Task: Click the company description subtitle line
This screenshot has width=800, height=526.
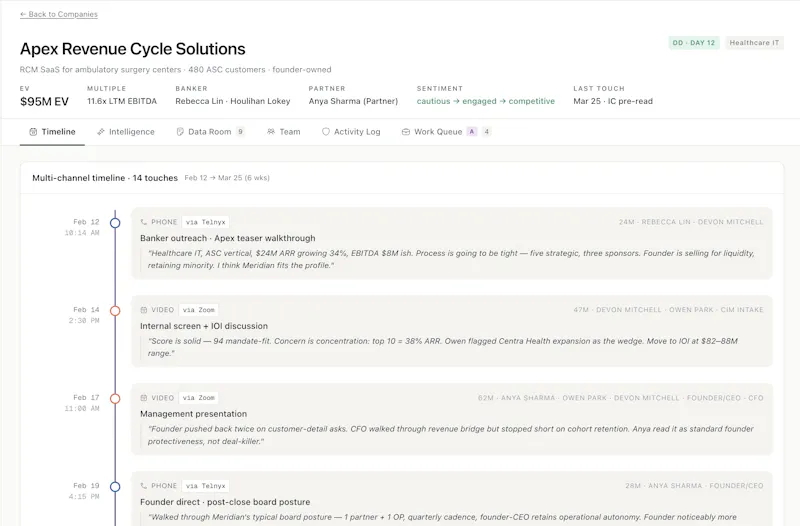Action: (x=176, y=69)
